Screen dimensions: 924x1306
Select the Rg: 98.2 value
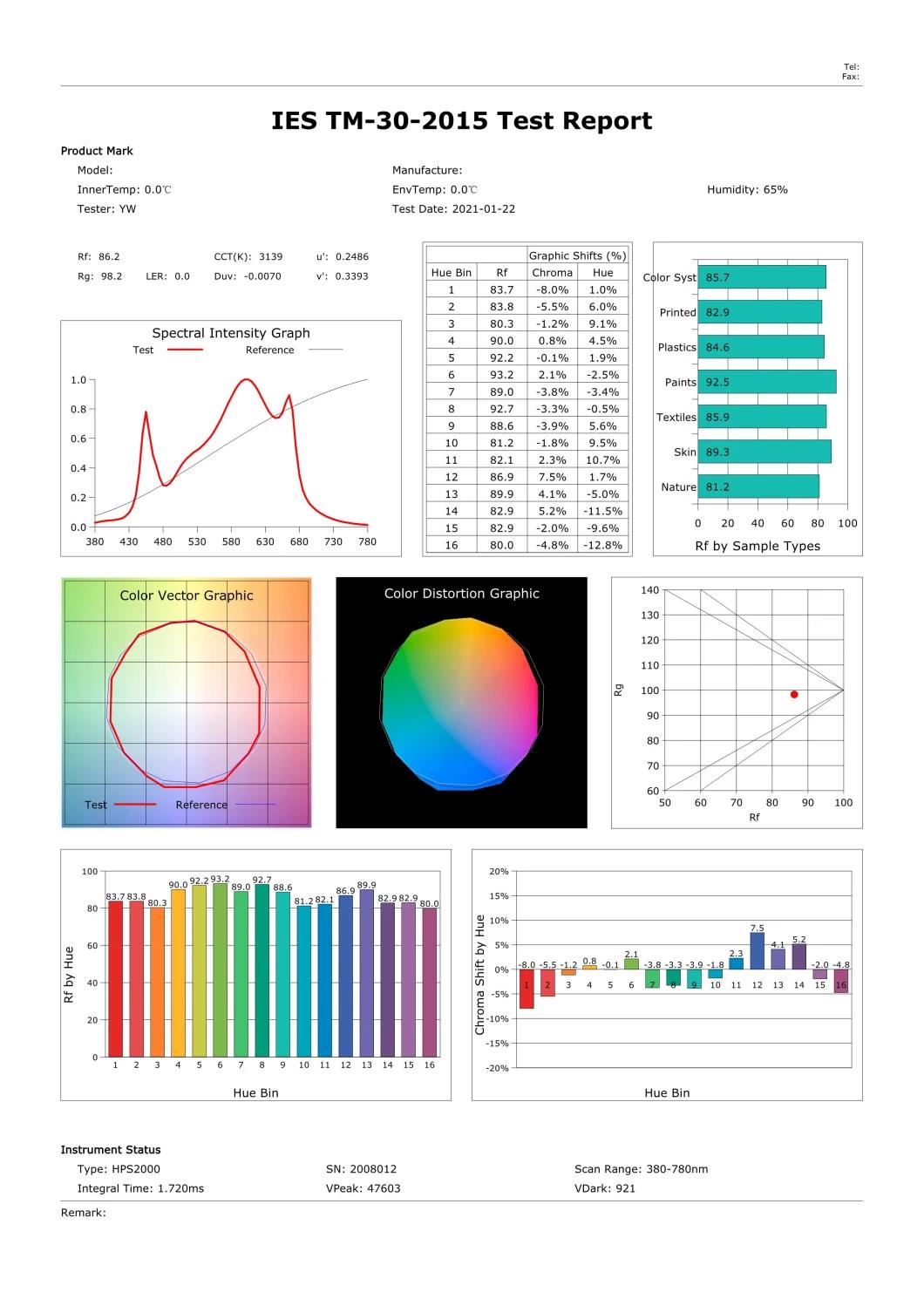click(x=99, y=276)
